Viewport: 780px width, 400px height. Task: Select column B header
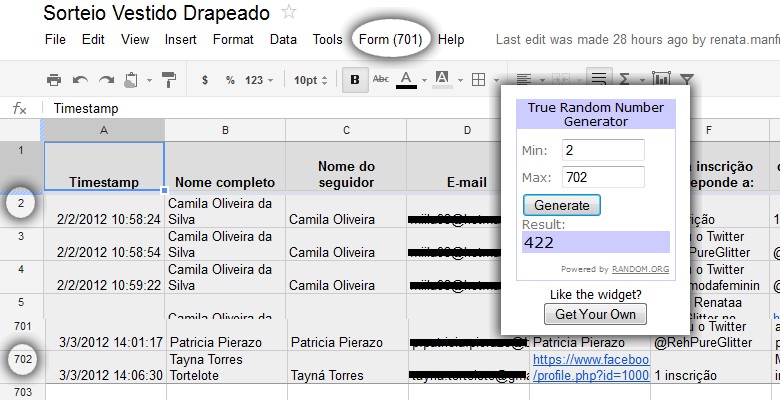(225, 130)
